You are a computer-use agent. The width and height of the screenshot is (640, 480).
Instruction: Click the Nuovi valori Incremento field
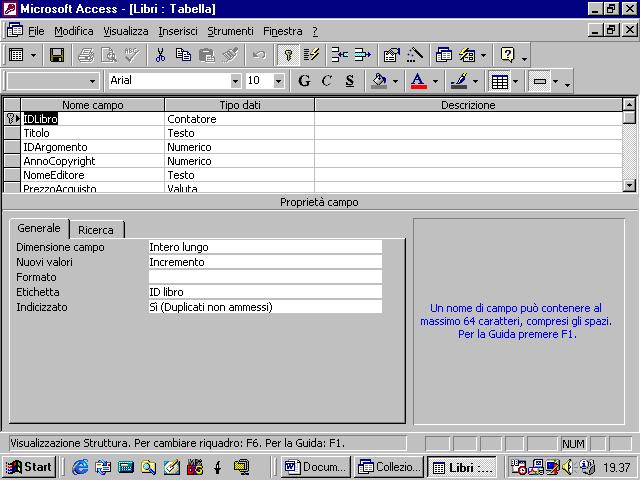[x=265, y=262]
